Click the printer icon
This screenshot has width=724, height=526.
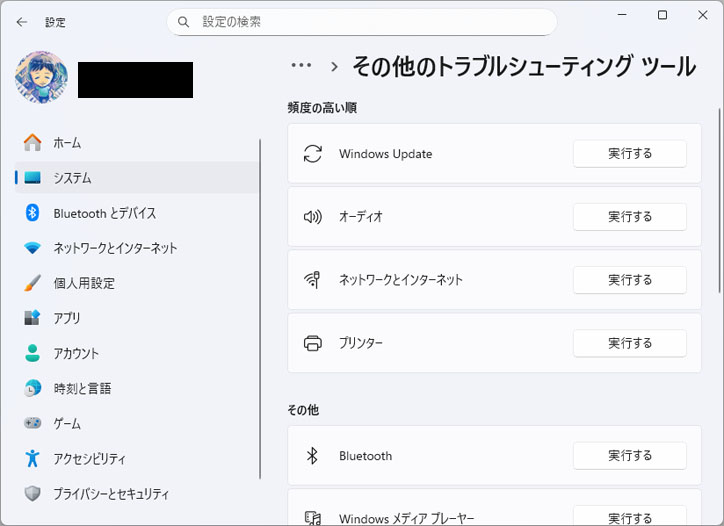[313, 343]
